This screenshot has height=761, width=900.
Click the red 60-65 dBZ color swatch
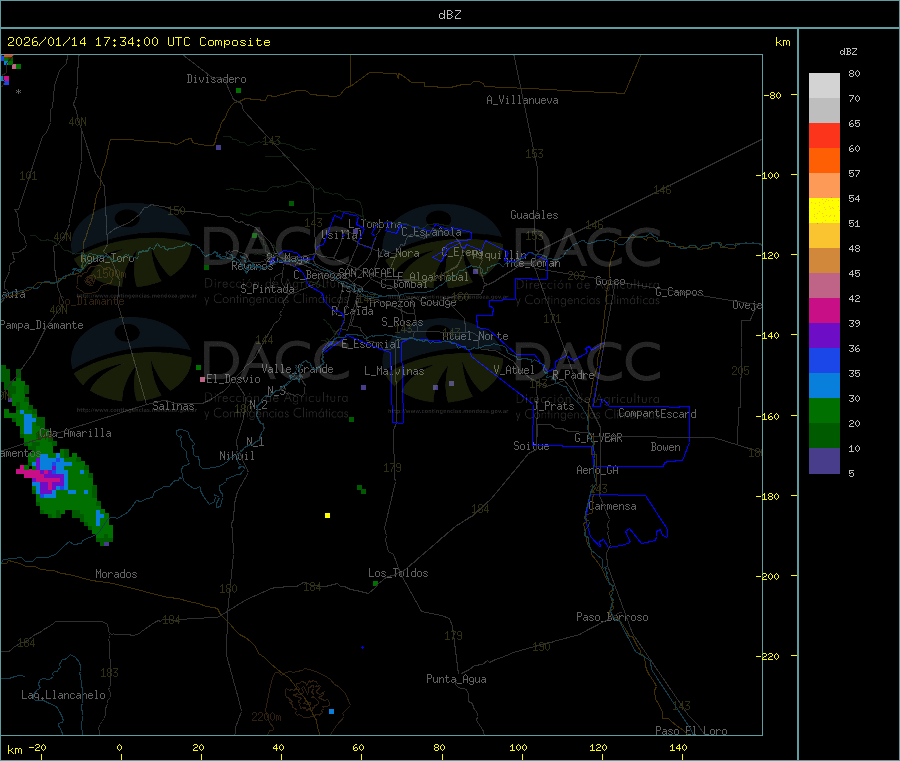(824, 135)
